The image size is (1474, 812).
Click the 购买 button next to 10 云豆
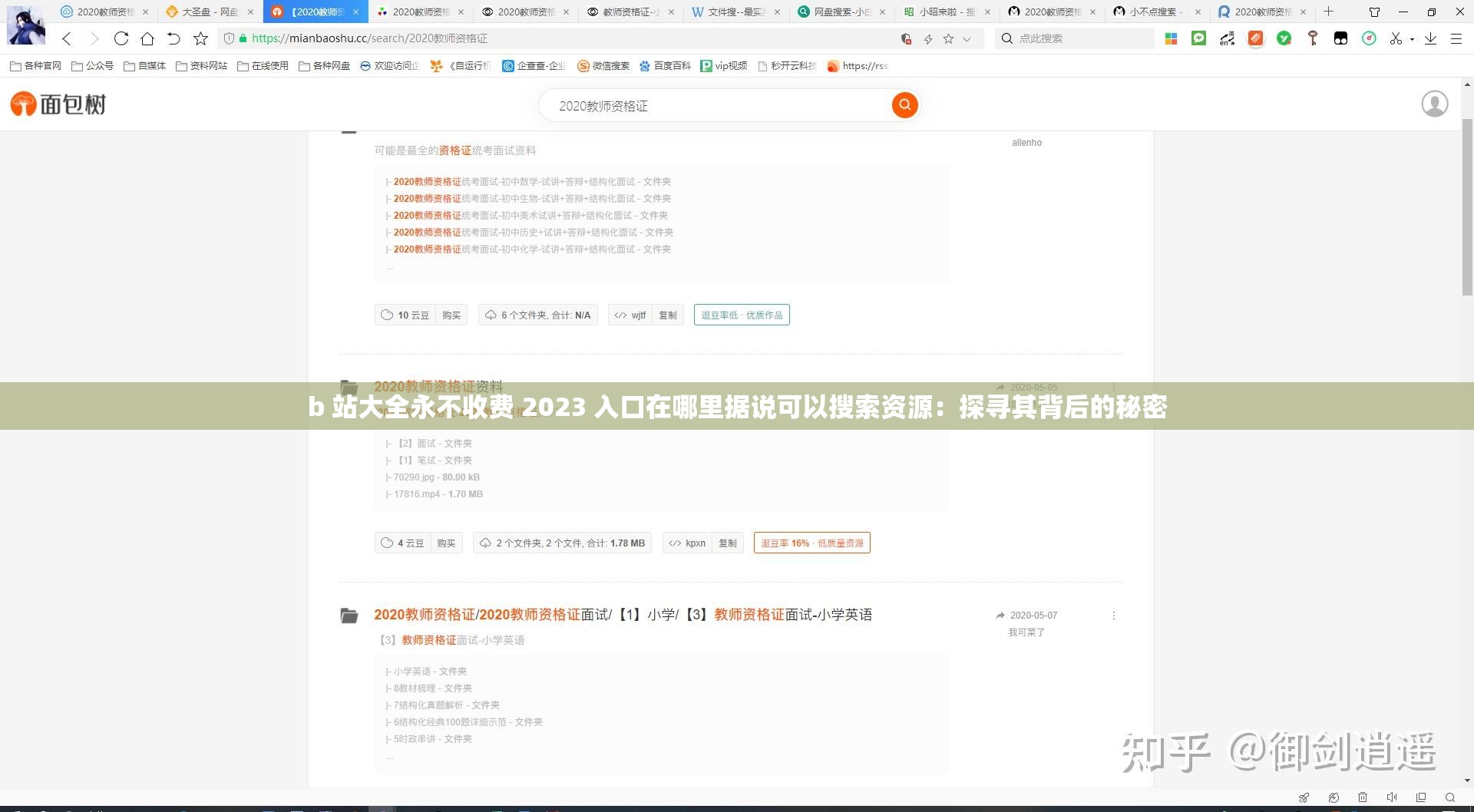[451, 315]
